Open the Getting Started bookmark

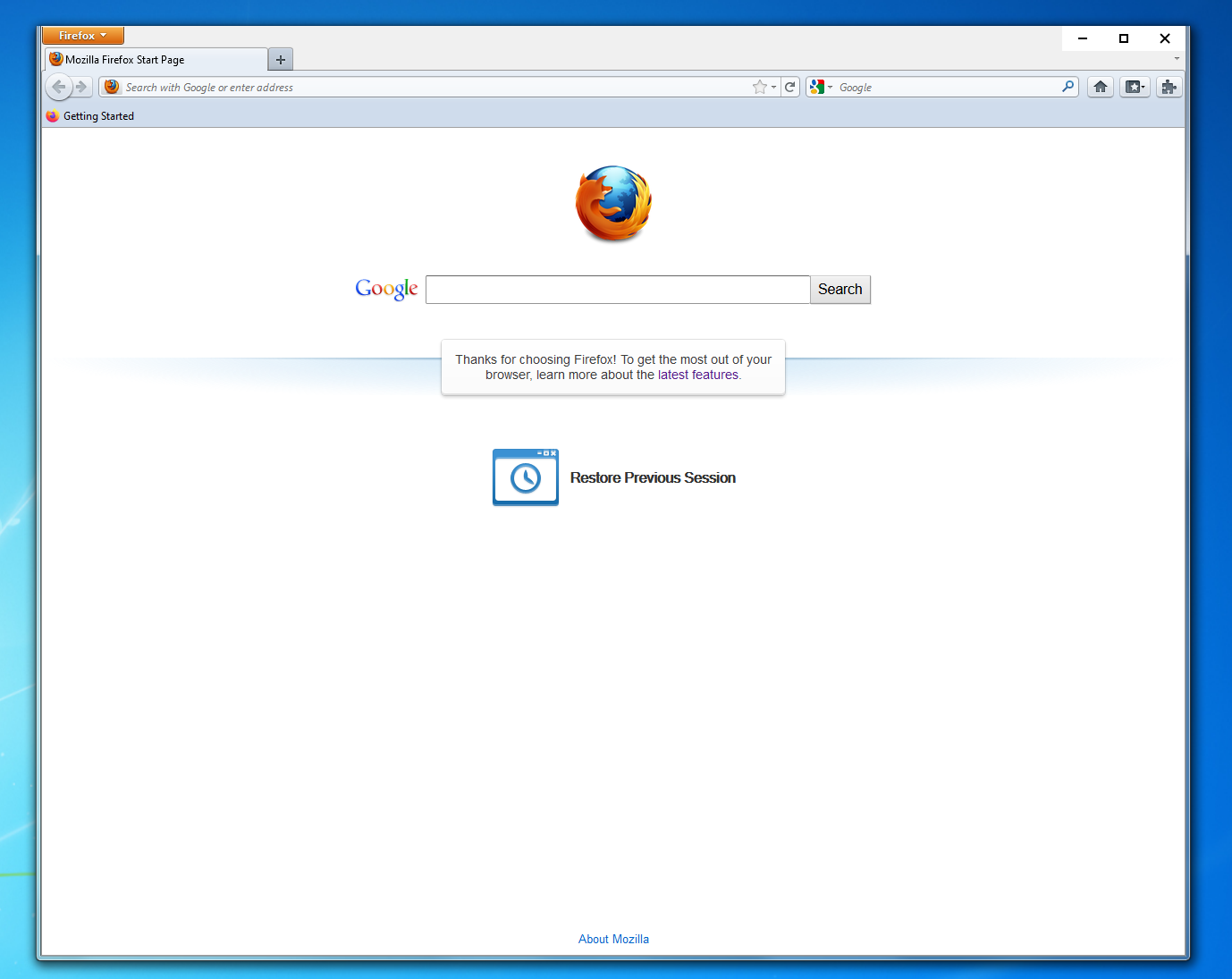pyautogui.click(x=90, y=116)
